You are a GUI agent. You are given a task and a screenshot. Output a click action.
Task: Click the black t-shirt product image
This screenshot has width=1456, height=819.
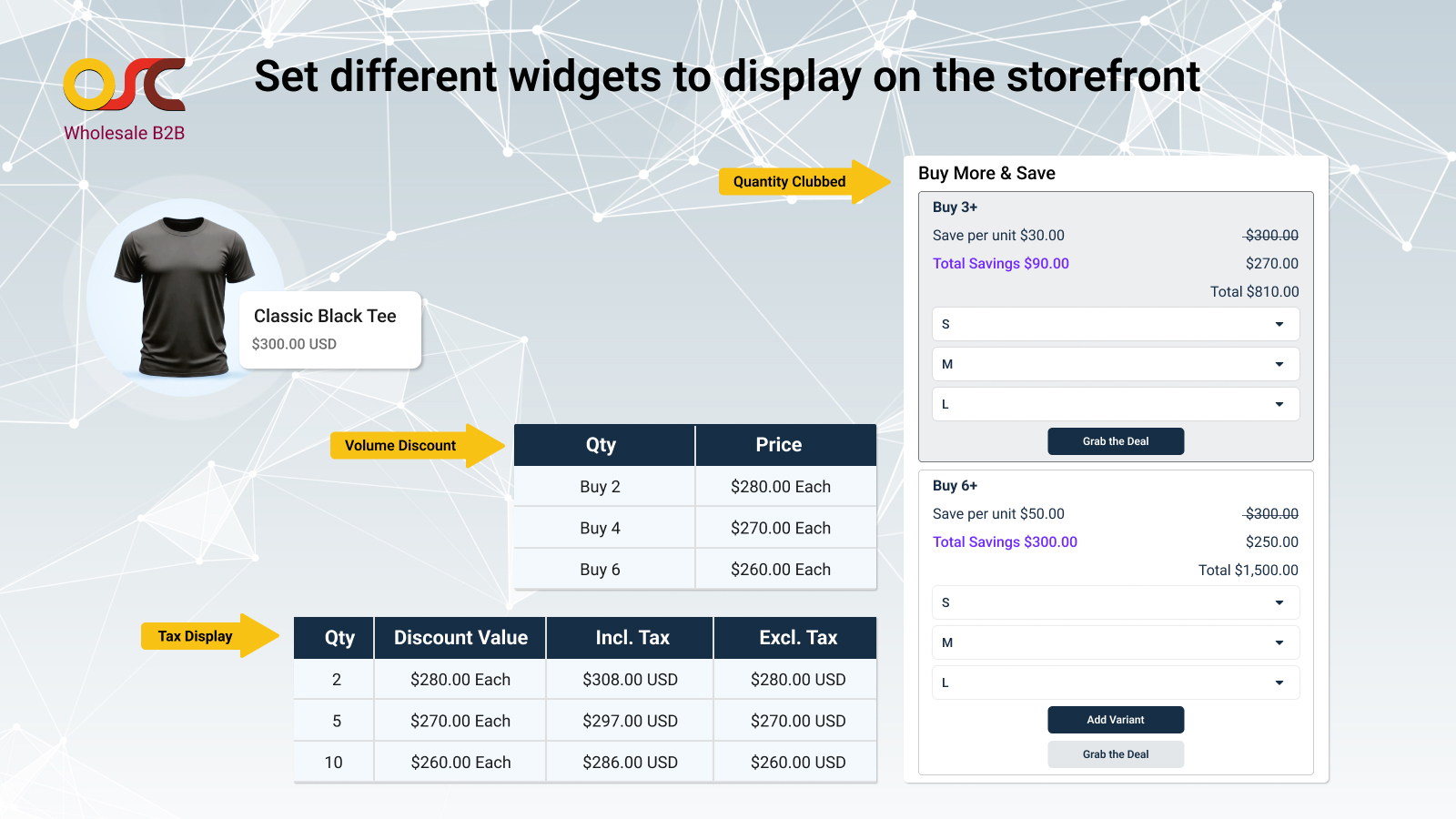coord(184,297)
